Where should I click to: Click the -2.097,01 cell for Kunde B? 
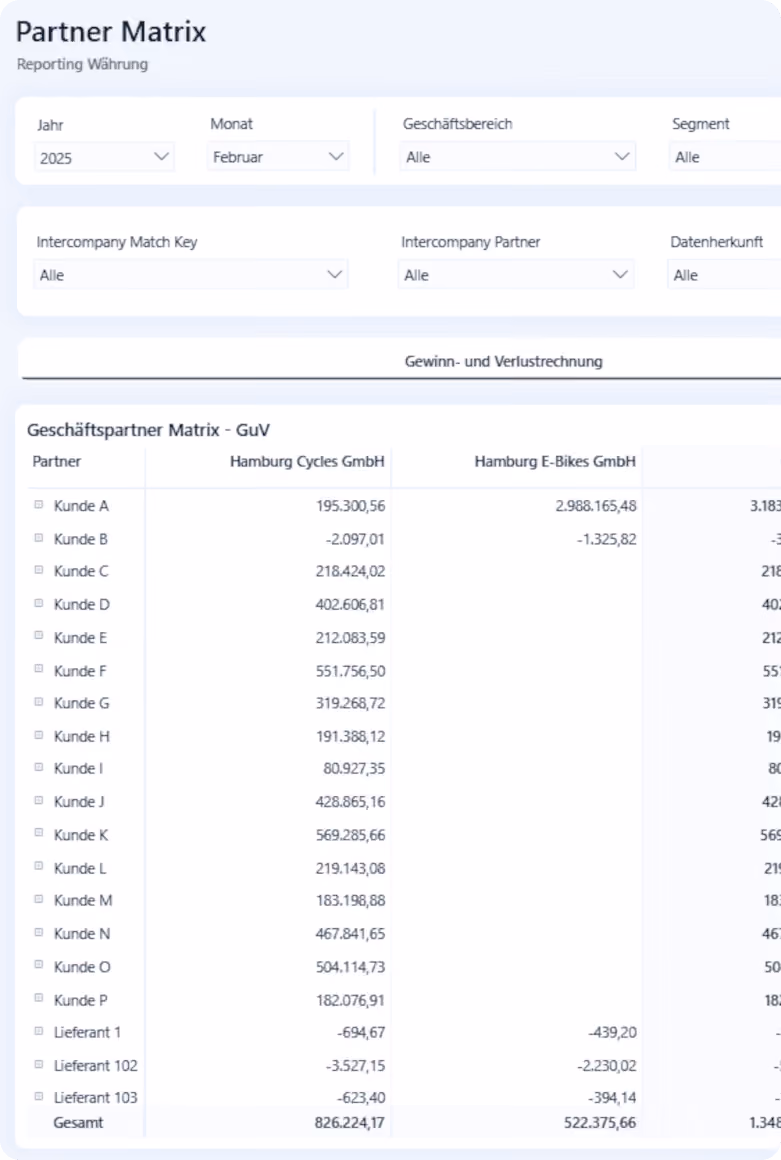point(355,539)
